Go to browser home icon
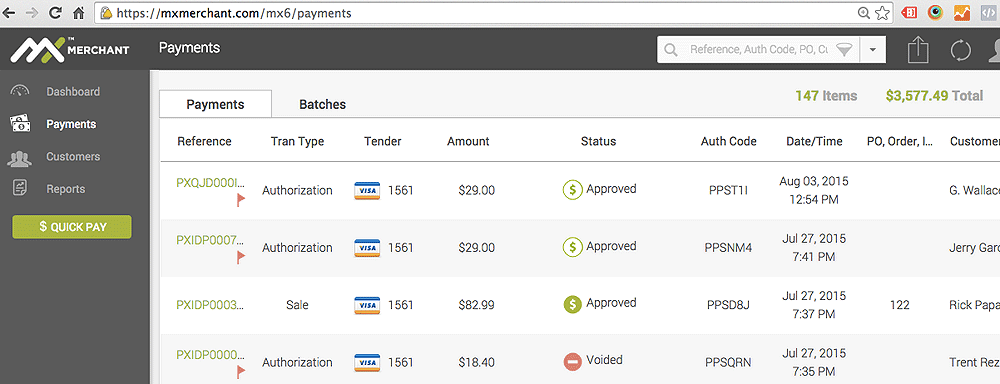The image size is (1000, 384). pyautogui.click(x=79, y=13)
